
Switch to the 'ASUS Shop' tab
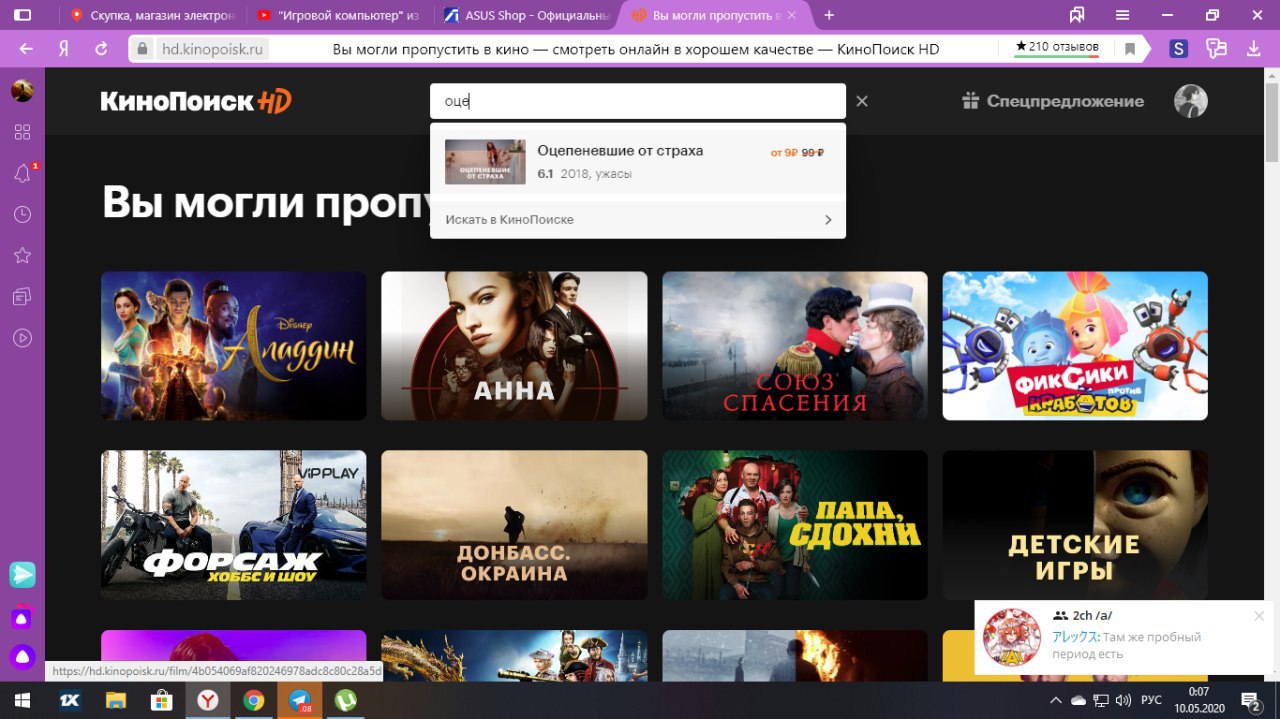tap(526, 15)
